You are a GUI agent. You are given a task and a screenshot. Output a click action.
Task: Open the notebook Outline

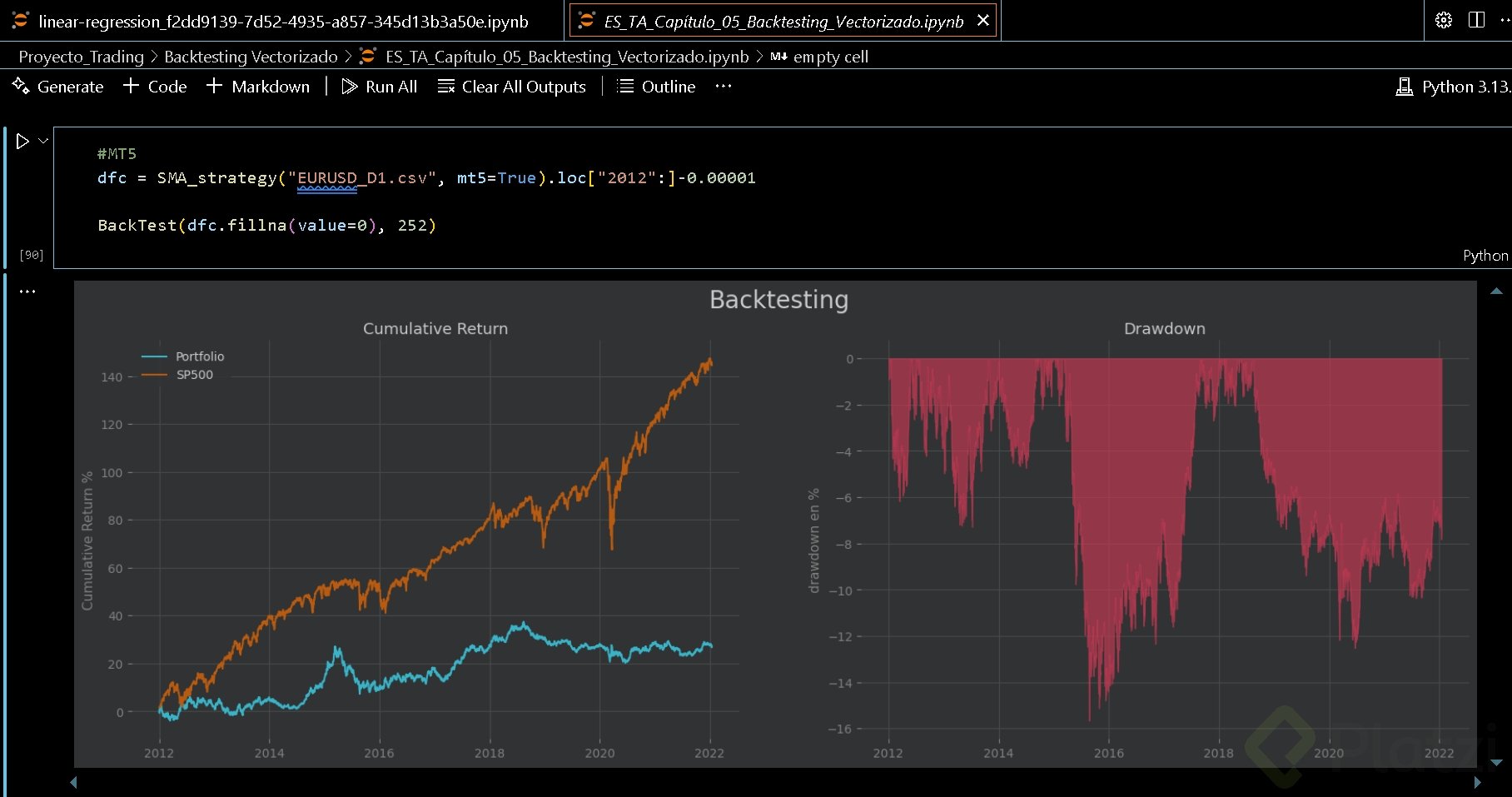click(x=656, y=87)
